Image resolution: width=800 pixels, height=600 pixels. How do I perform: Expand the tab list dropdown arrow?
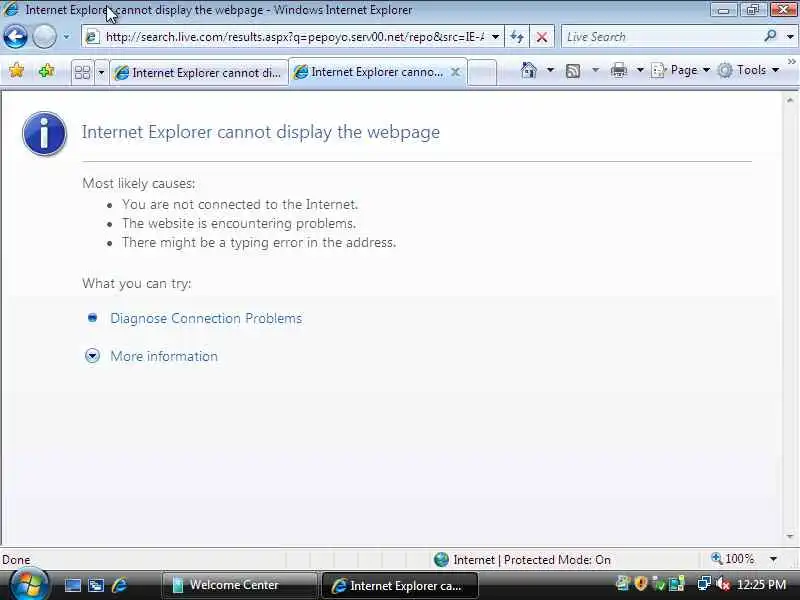101,72
